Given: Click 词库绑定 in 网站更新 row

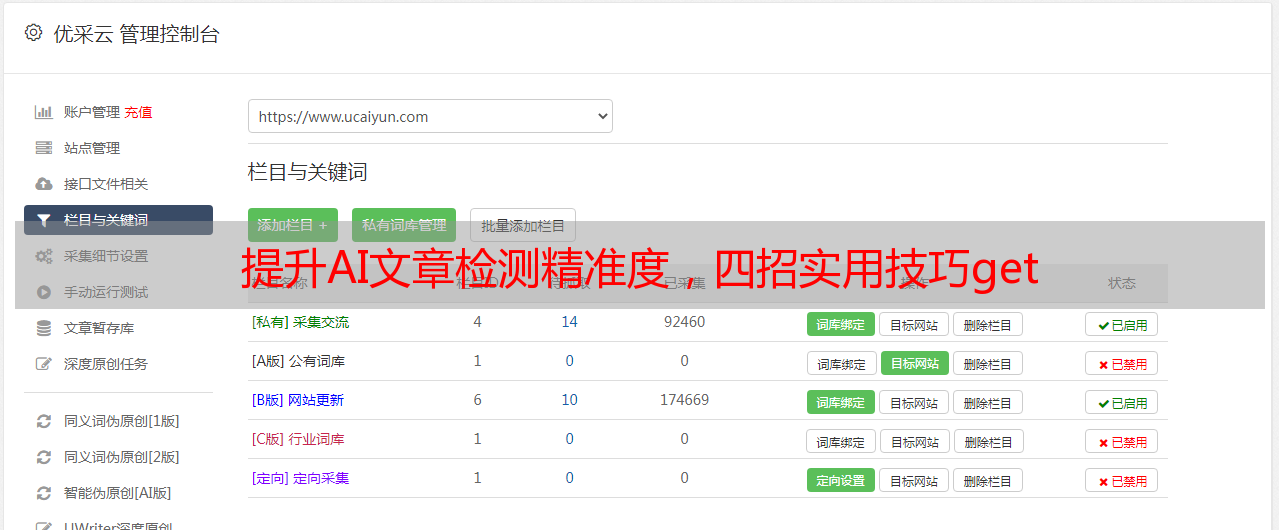Looking at the screenshot, I should coord(841,402).
